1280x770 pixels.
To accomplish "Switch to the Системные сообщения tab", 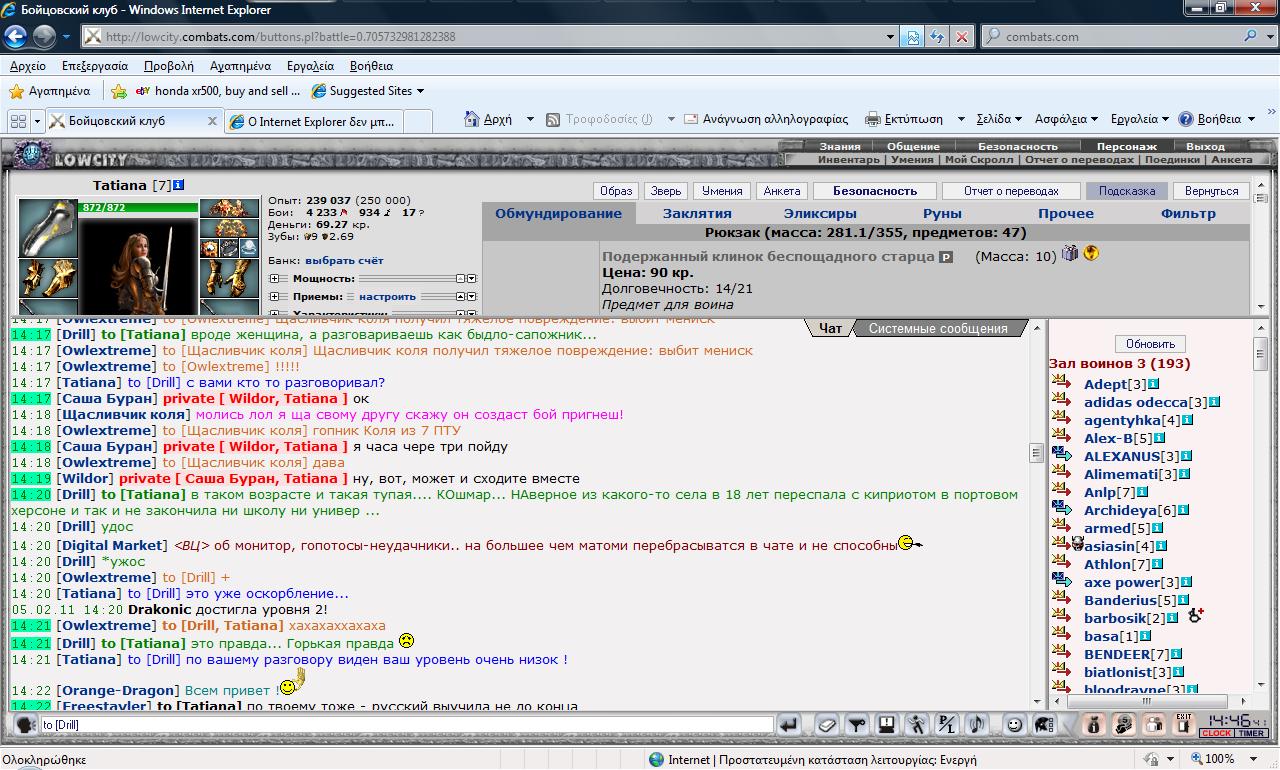I will click(938, 328).
